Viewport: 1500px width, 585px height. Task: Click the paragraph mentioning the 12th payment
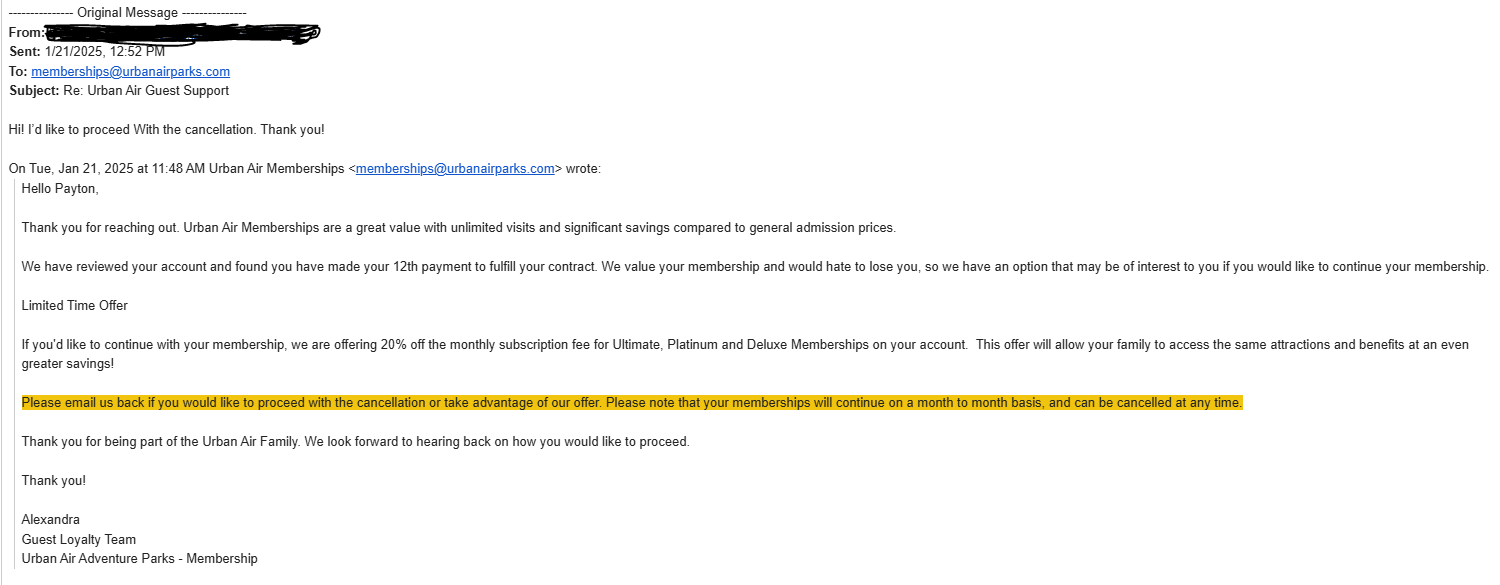755,266
